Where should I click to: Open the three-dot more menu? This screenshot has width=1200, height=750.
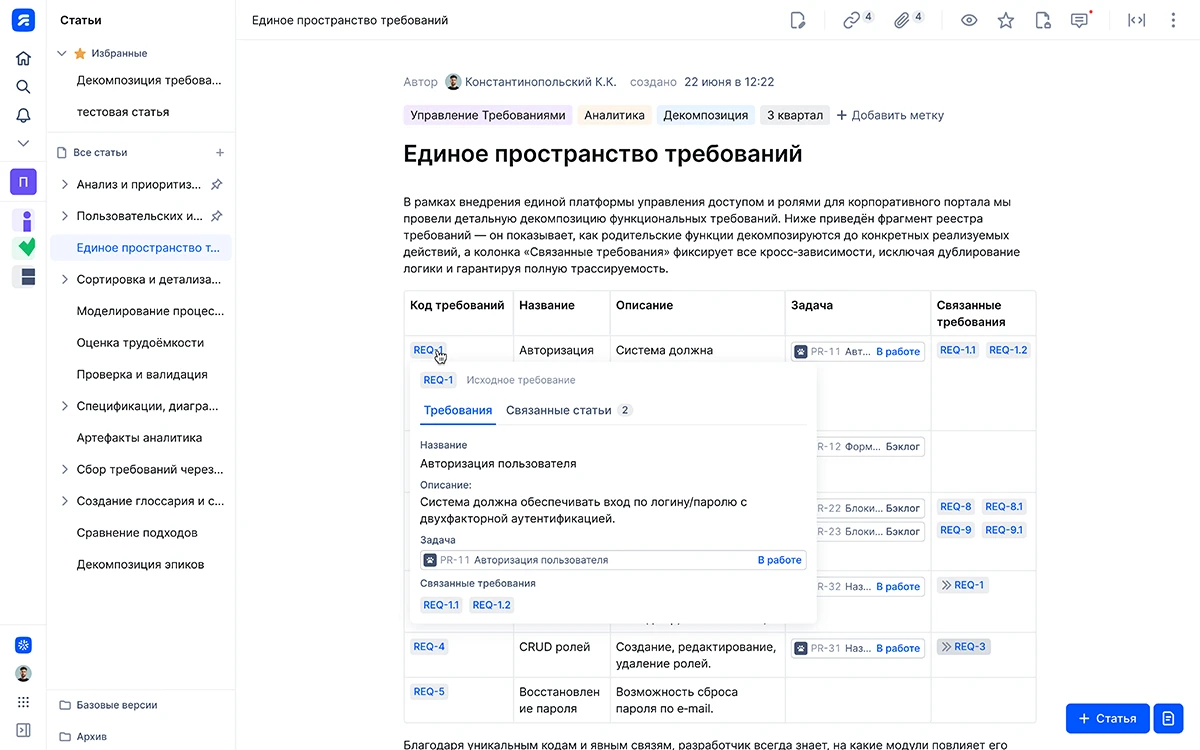pyautogui.click(x=1173, y=20)
